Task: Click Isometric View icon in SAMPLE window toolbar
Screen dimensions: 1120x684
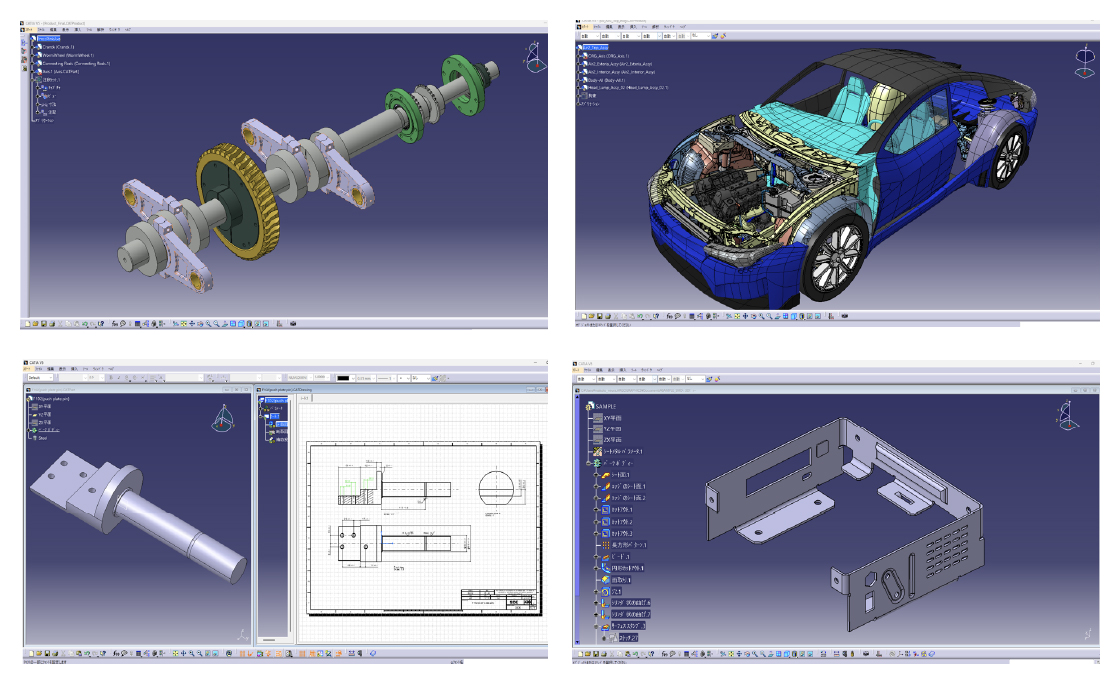Action: [x=786, y=654]
